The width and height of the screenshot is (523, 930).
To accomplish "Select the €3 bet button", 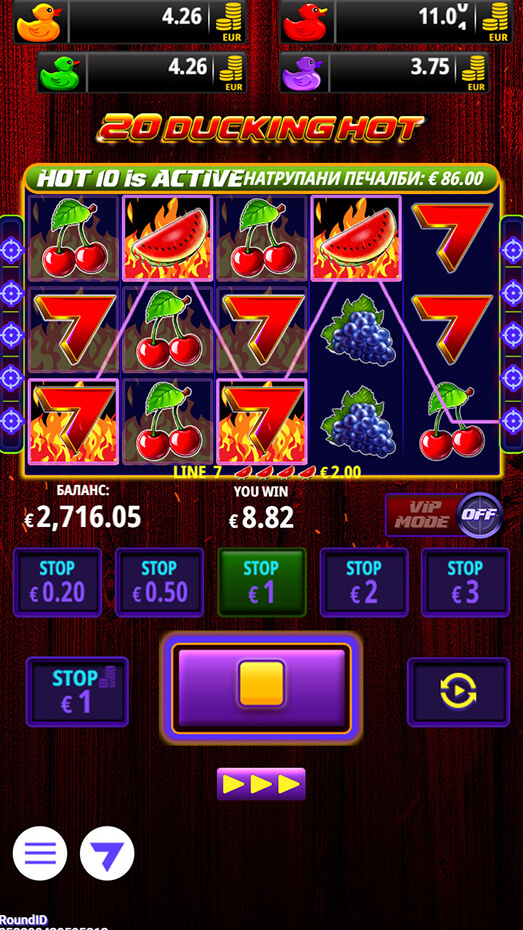I will pos(465,582).
